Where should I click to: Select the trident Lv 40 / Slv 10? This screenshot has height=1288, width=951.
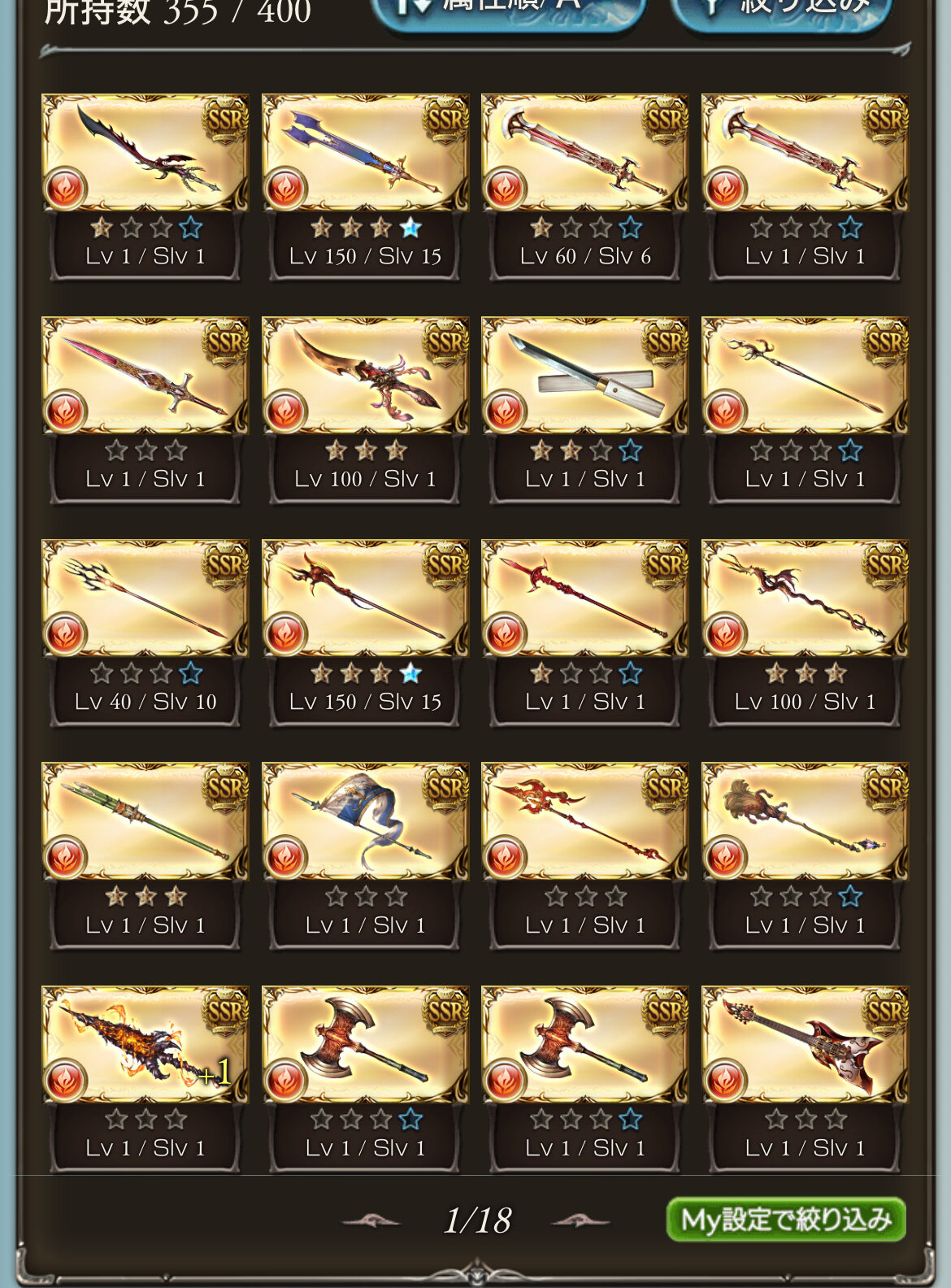coord(145,633)
